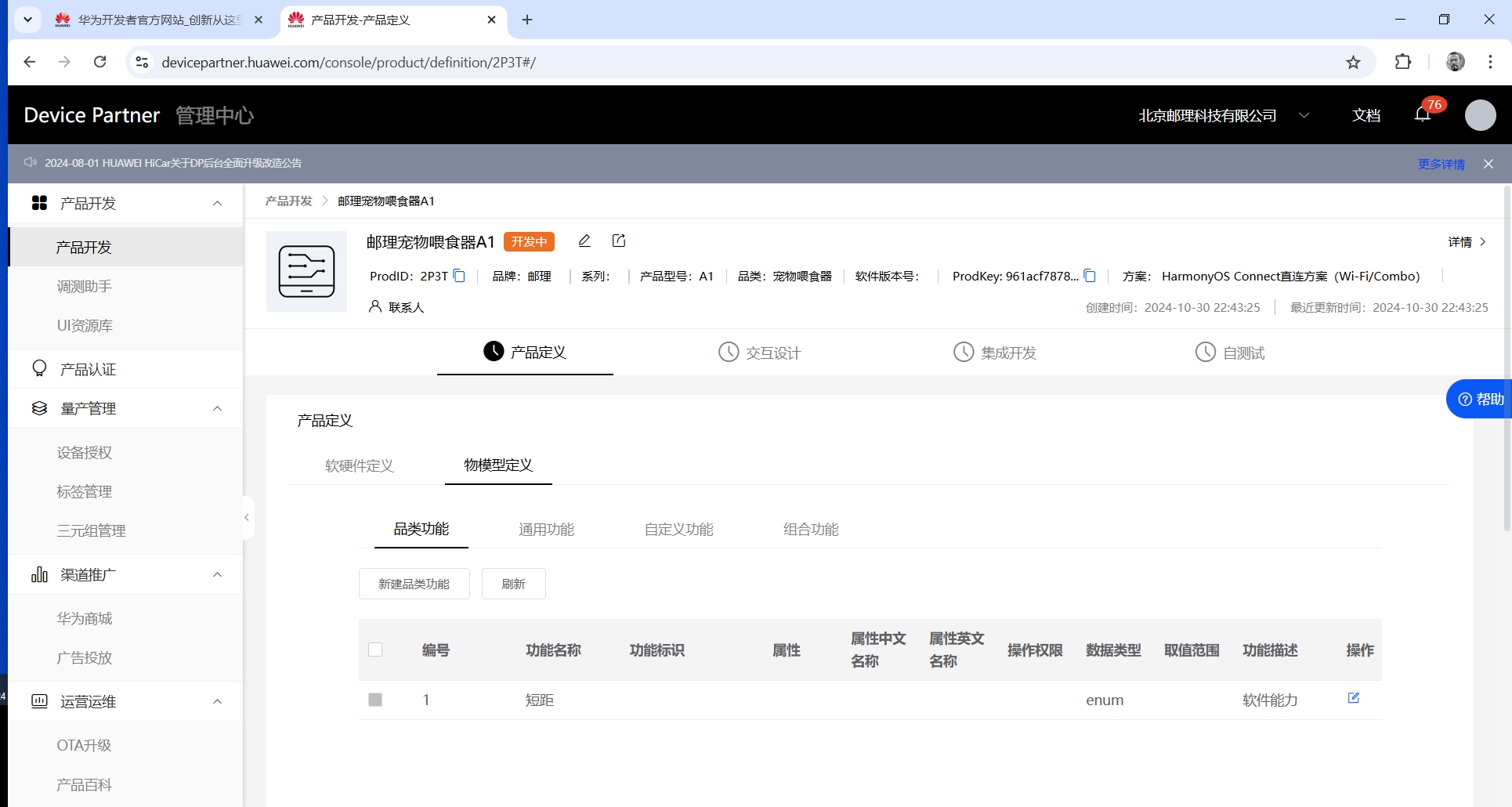The width and height of the screenshot is (1512, 807).
Task: Open a new browser tab
Action: (527, 20)
